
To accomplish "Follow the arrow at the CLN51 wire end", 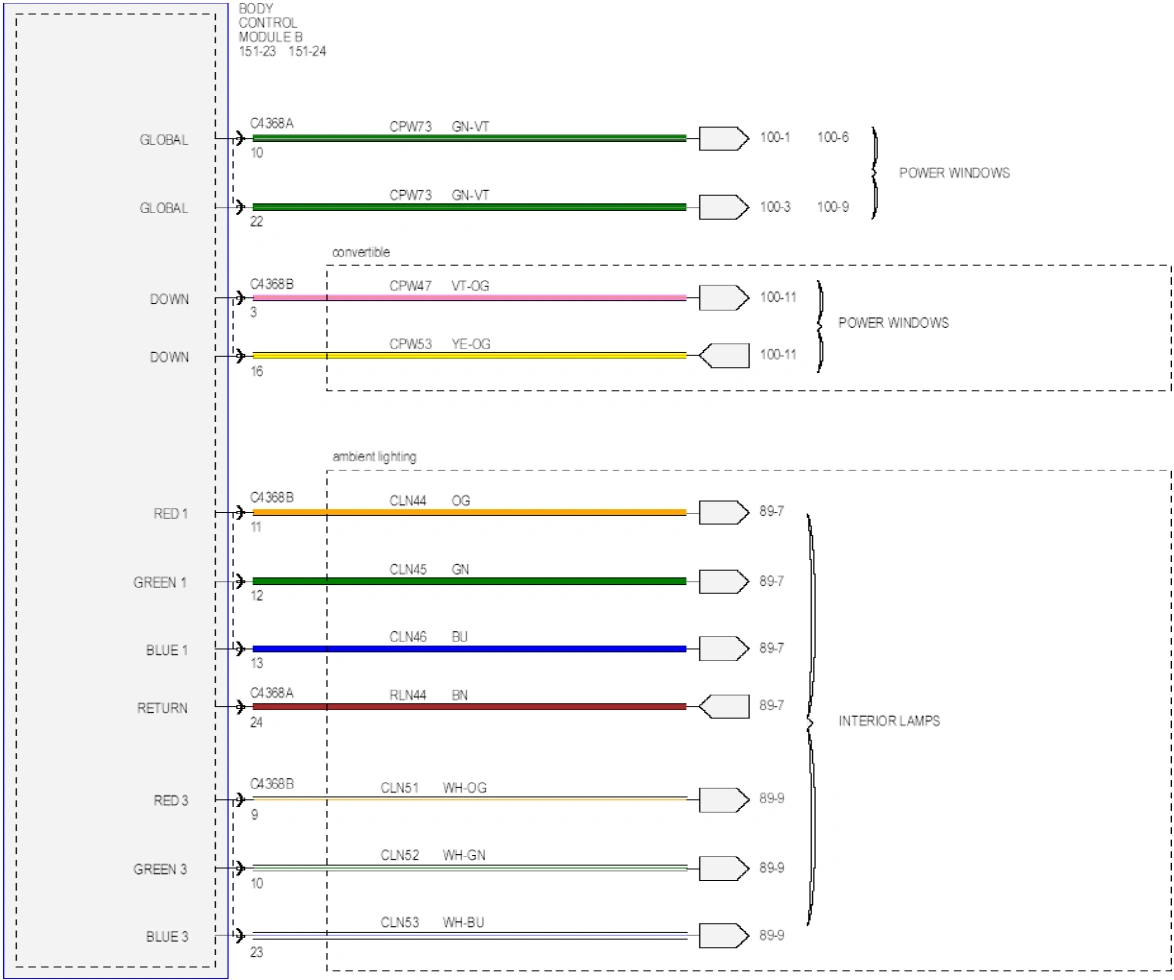I will point(724,800).
